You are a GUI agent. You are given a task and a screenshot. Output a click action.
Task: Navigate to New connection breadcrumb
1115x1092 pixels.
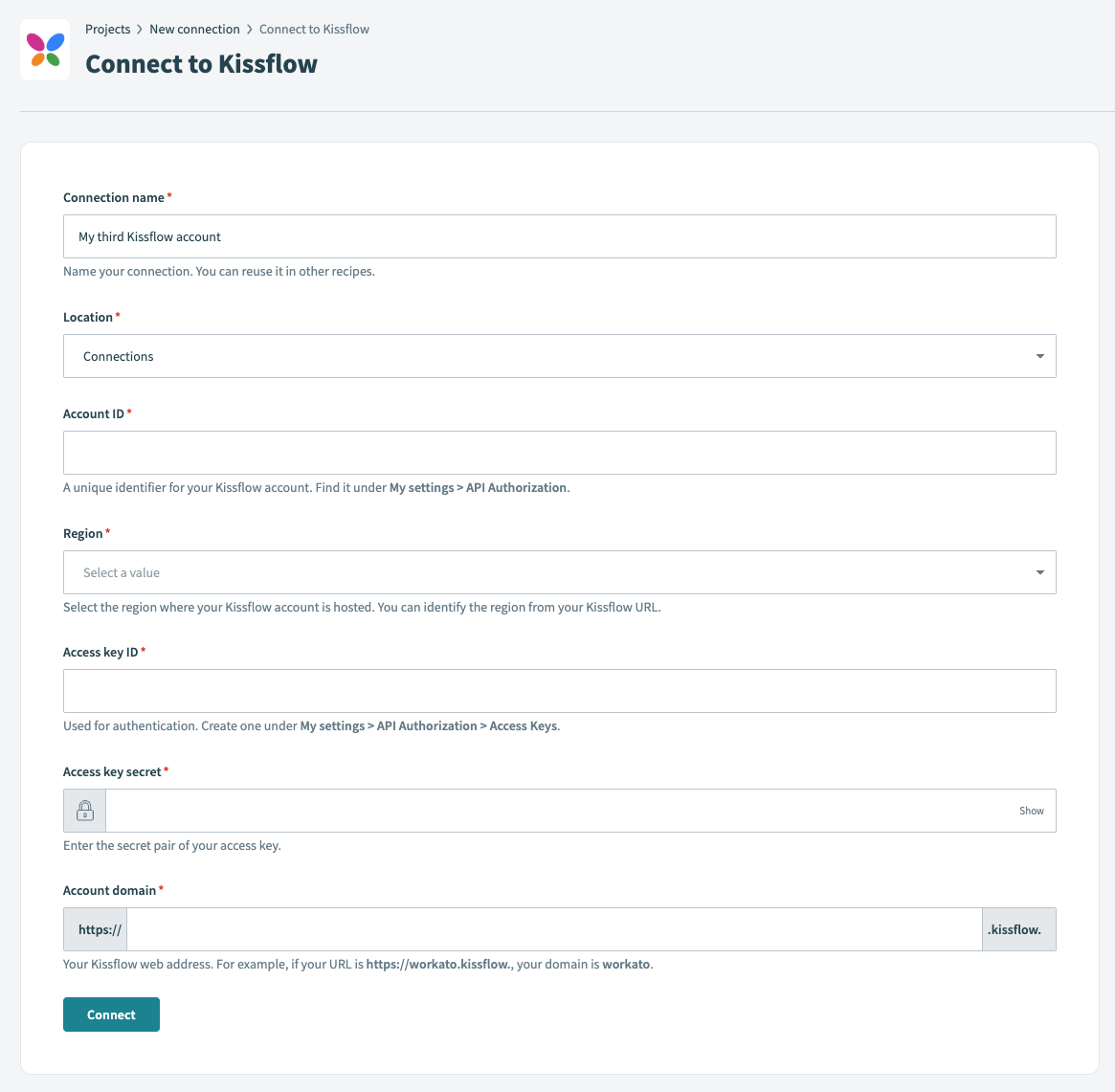(194, 30)
